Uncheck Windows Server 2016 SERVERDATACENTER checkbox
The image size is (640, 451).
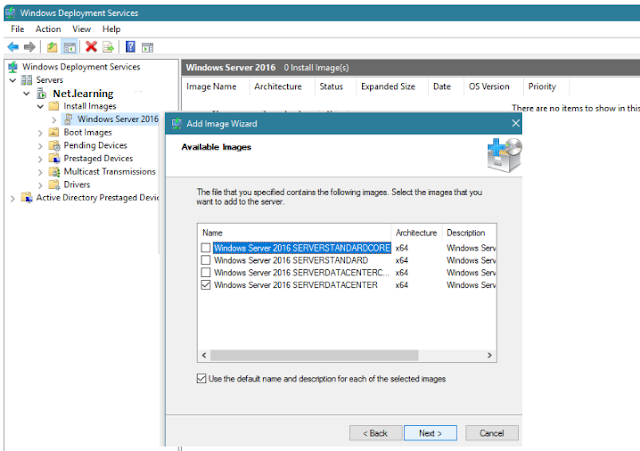click(x=206, y=285)
